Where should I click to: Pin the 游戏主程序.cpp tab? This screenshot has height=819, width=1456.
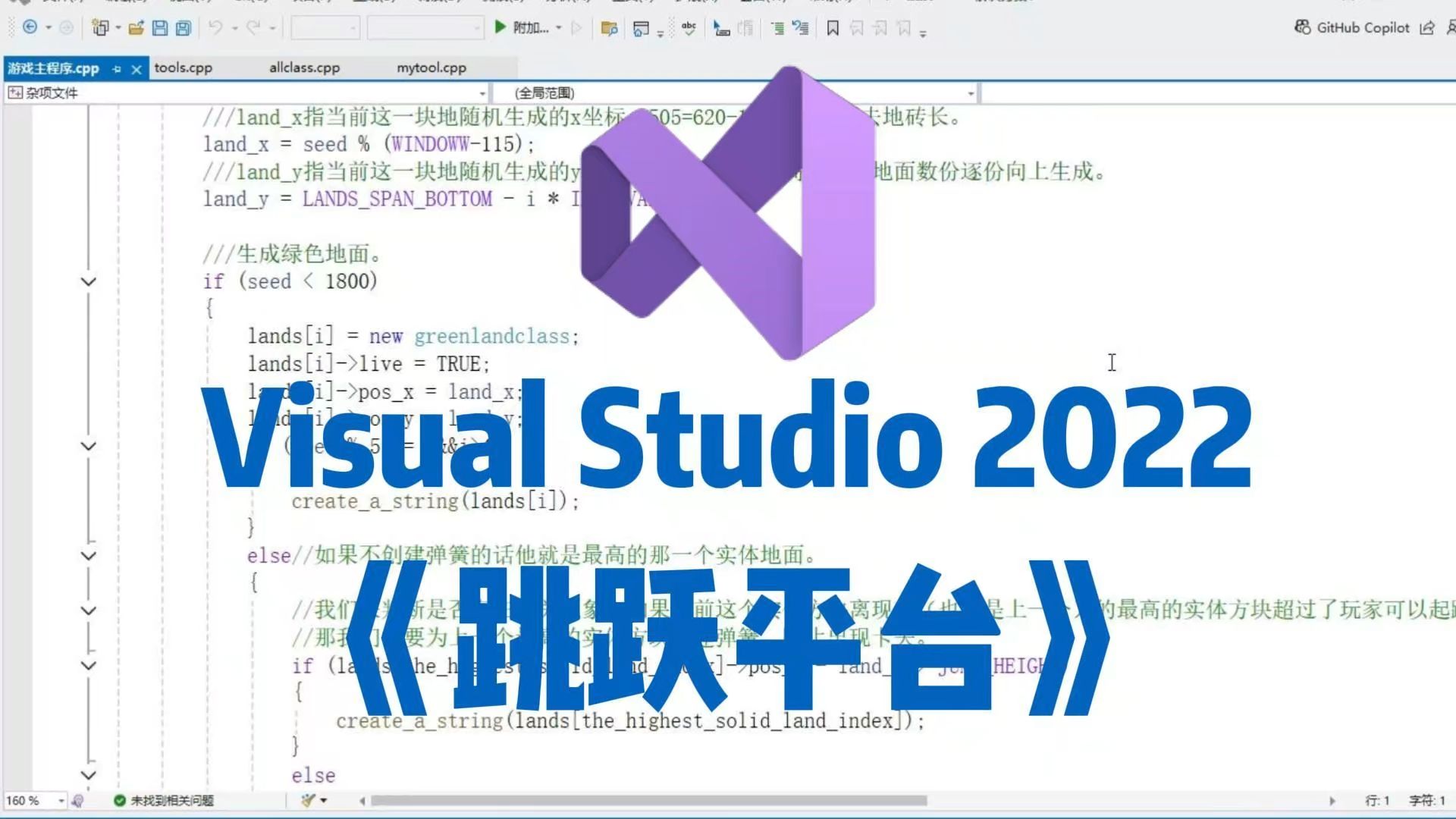117,69
